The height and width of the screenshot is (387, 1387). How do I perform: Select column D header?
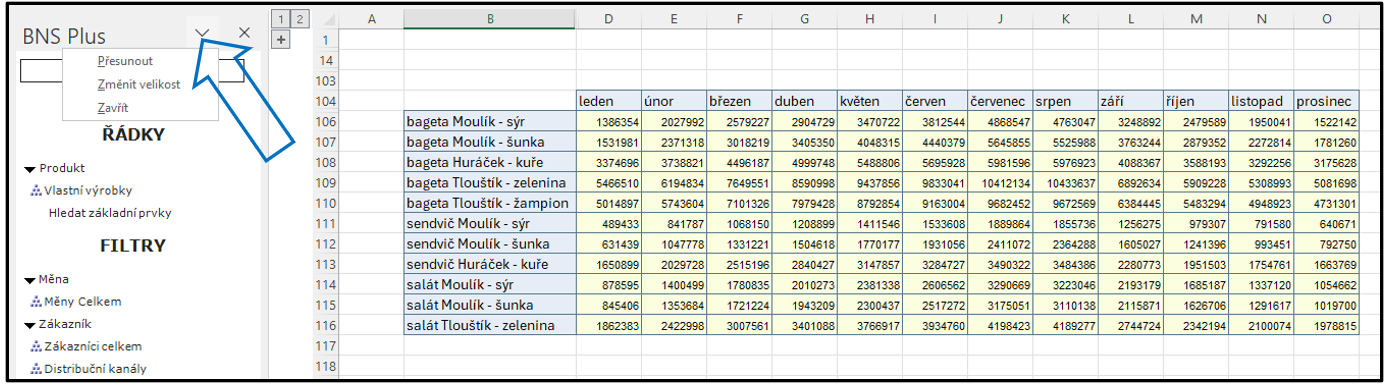point(609,18)
